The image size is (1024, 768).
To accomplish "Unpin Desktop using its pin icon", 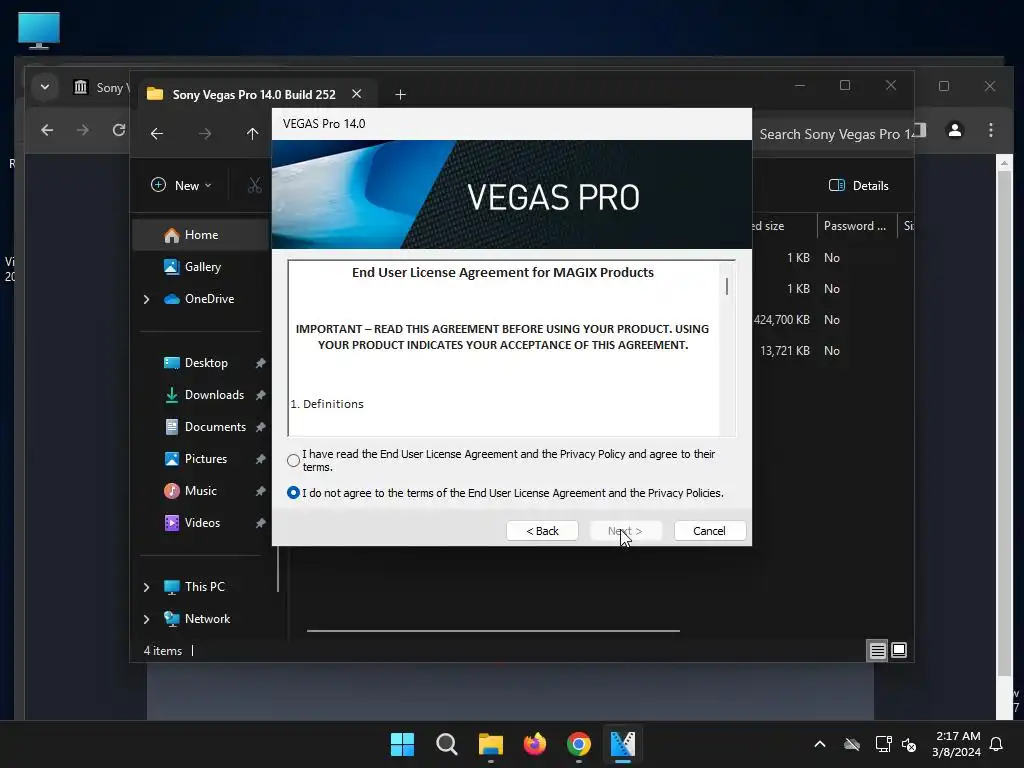I will [260, 363].
